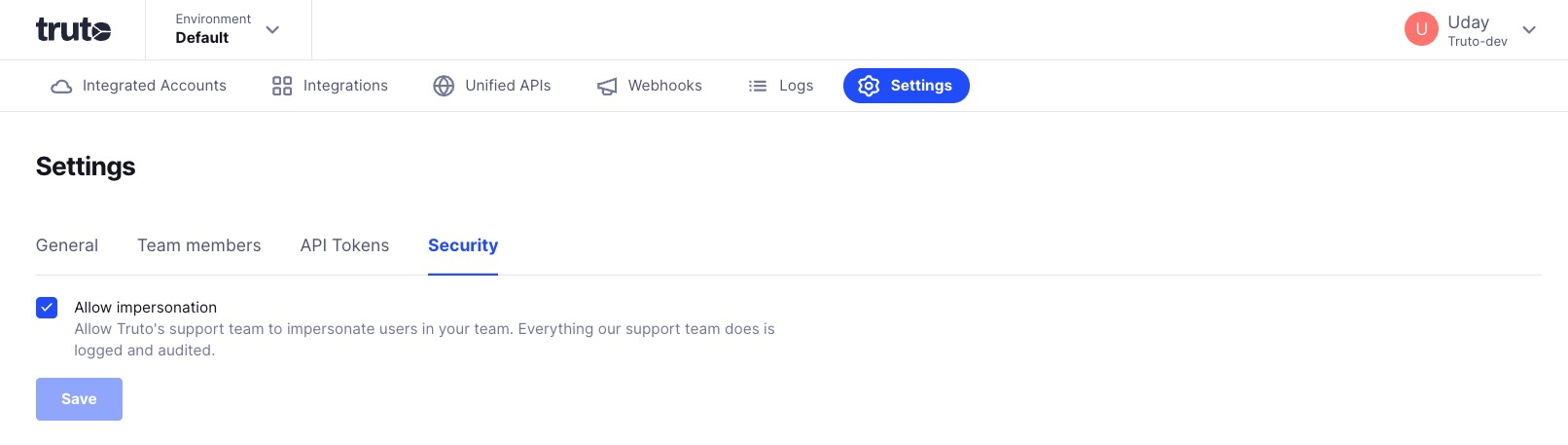The width and height of the screenshot is (1568, 445).
Task: Switch to the General settings tab
Action: click(67, 245)
